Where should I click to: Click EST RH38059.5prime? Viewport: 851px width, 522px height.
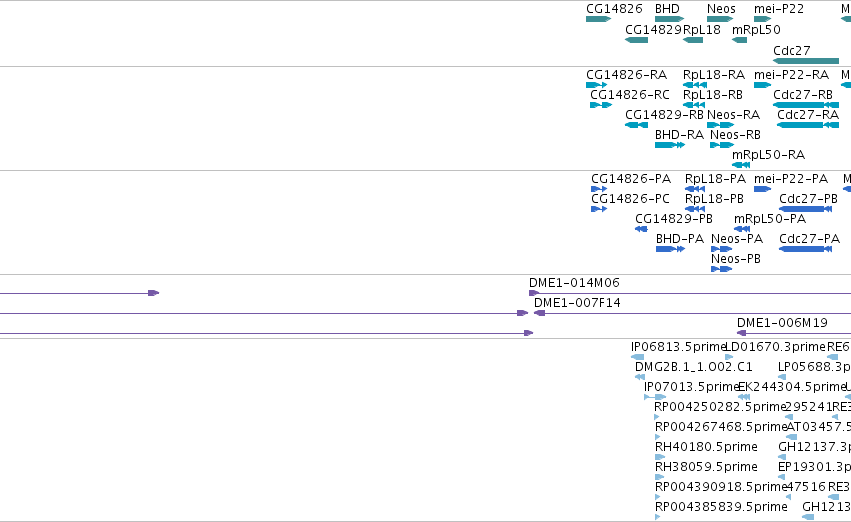659,477
